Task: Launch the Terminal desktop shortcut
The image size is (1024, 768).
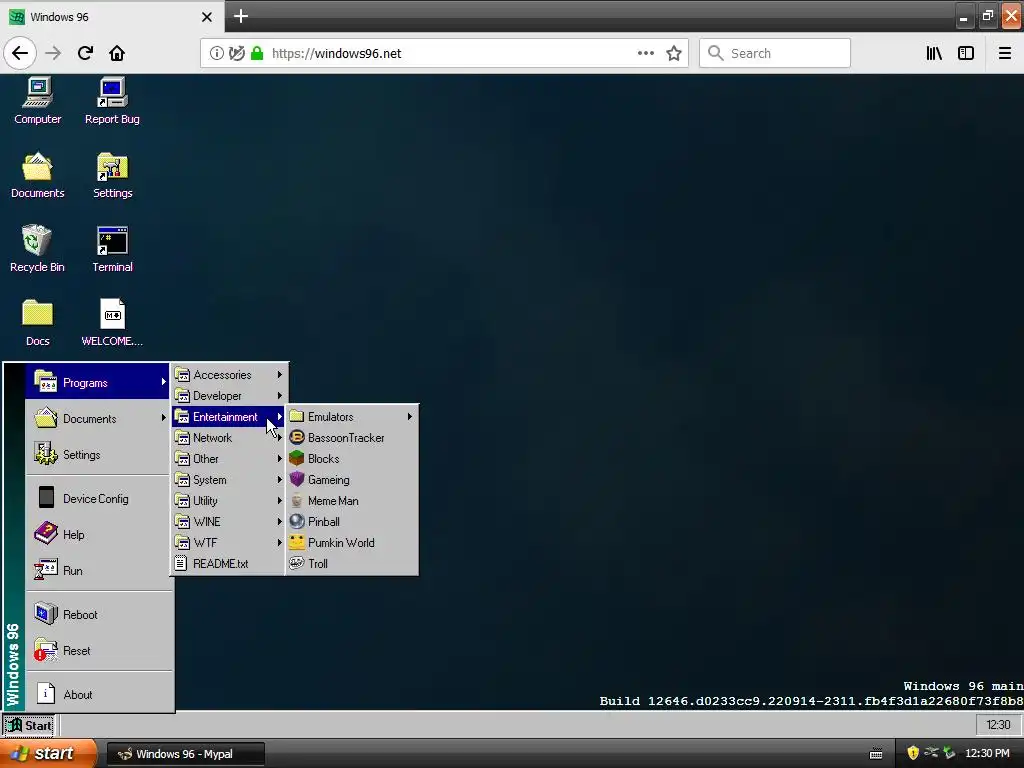Action: [x=112, y=249]
